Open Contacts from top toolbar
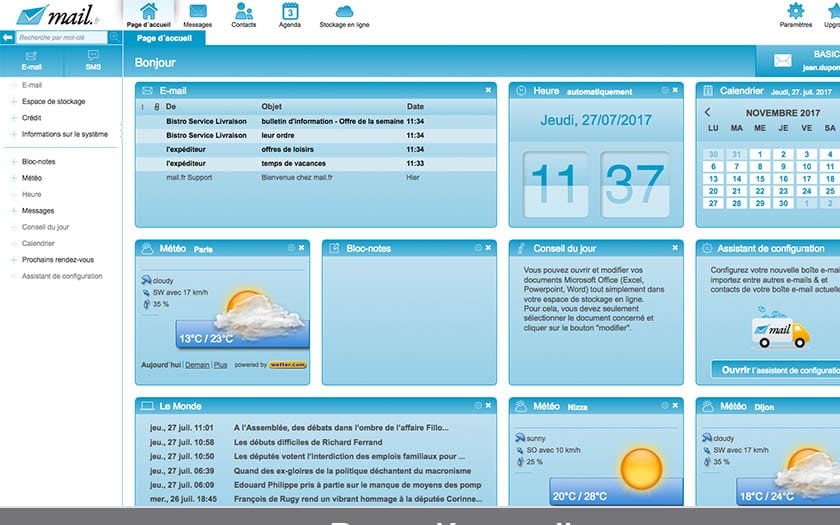The width and height of the screenshot is (840, 525). coord(244,15)
